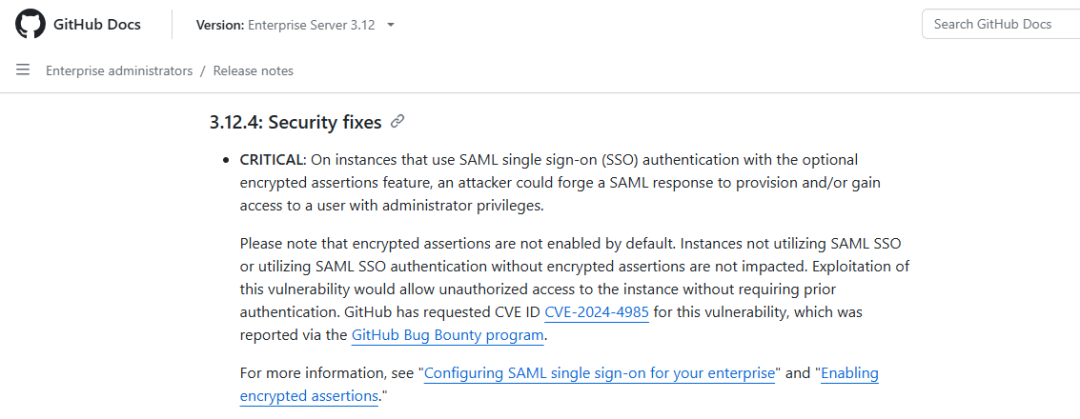Viewport: 1080px width, 419px height.
Task: Open Configuring SAML single sign-on for your enterprise
Action: (x=599, y=374)
